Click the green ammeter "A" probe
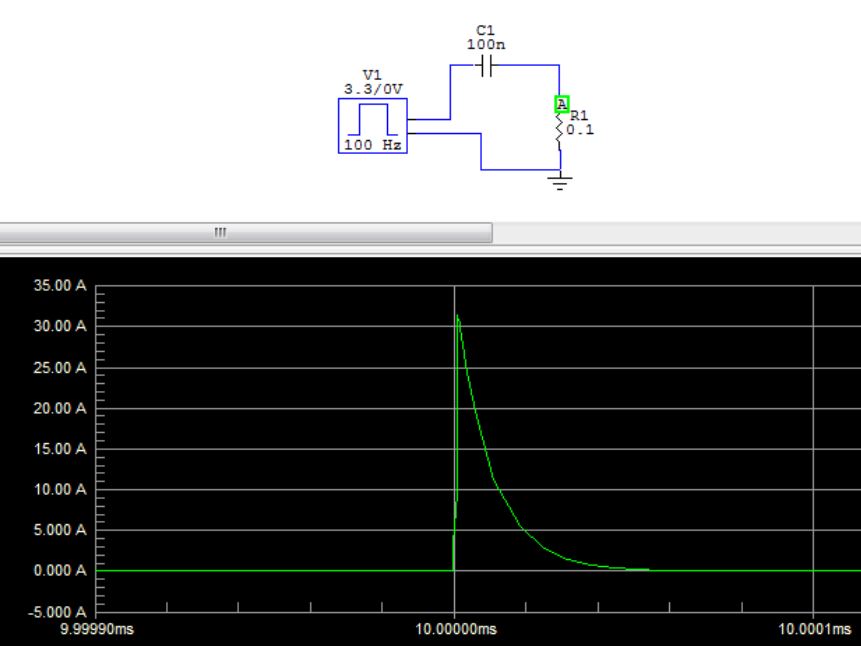 (x=561, y=102)
